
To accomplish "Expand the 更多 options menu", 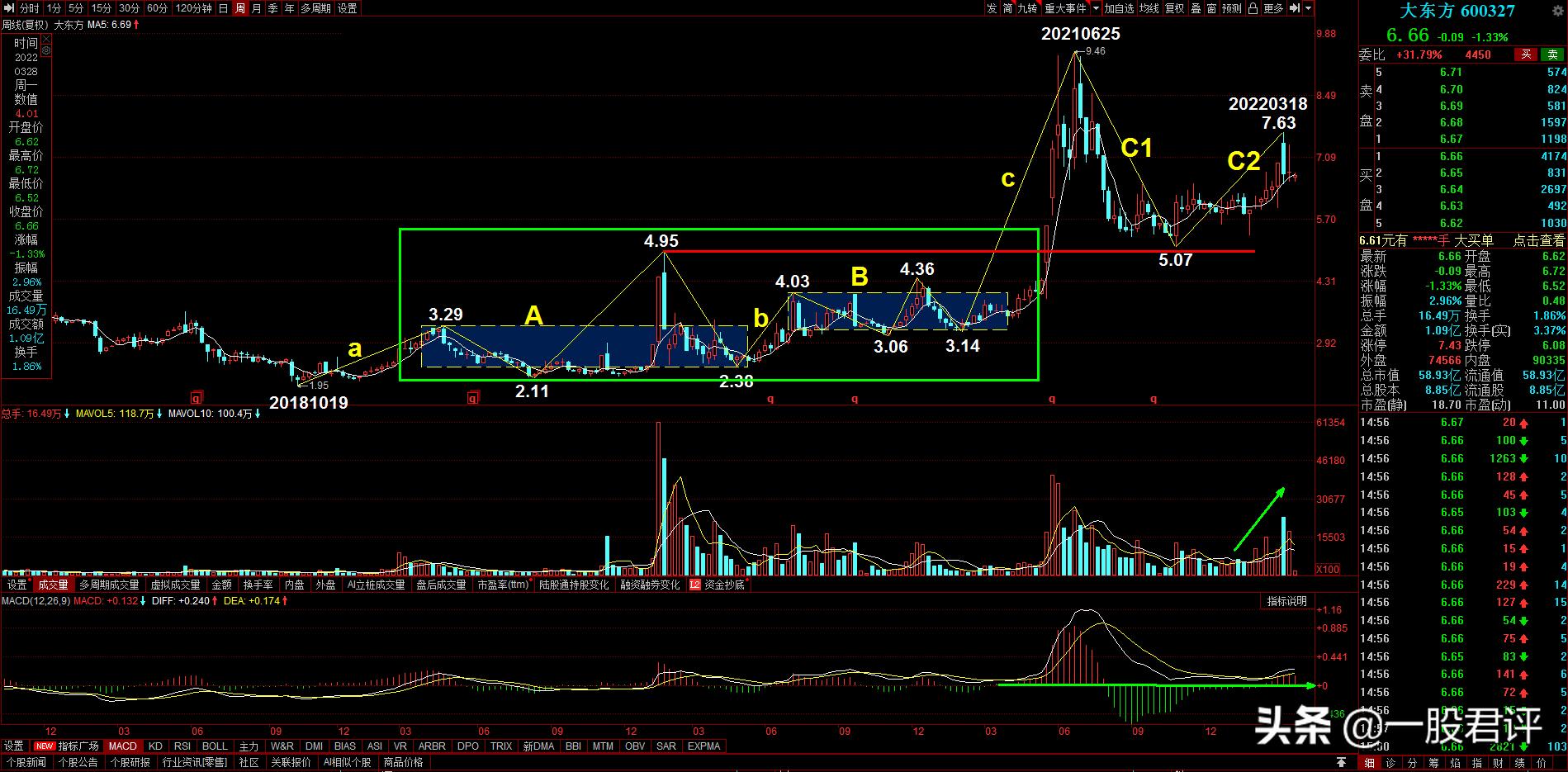I will click(1273, 8).
